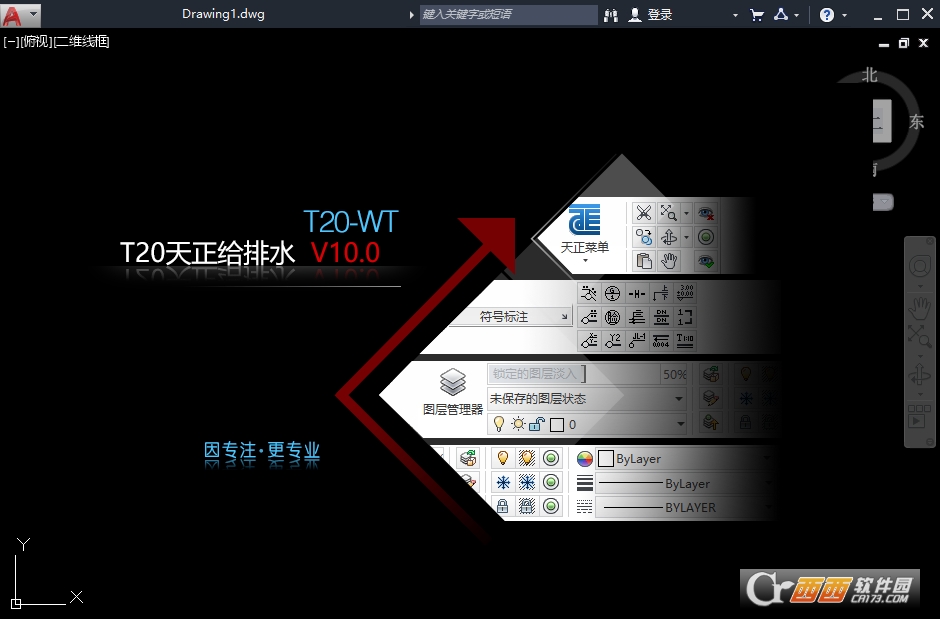Open the red A application menu

pyautogui.click(x=12, y=14)
